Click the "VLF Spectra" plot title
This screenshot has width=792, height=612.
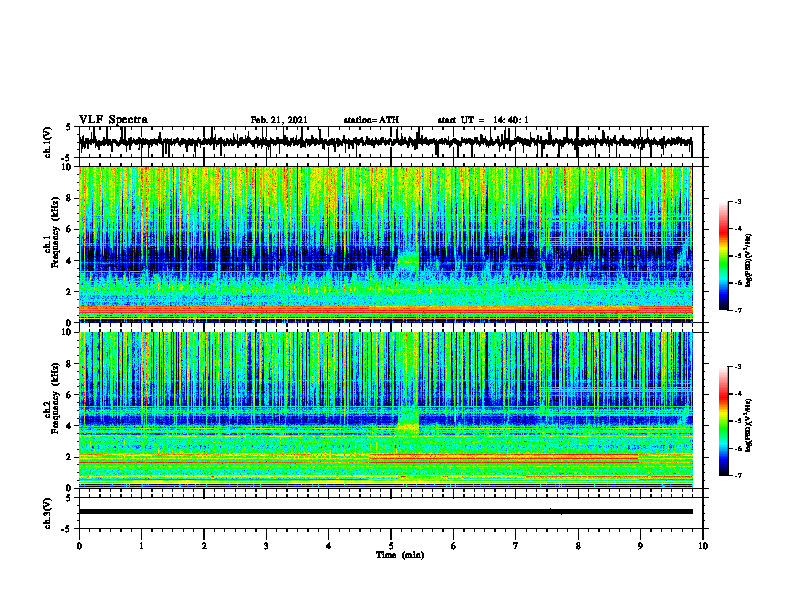pos(113,120)
